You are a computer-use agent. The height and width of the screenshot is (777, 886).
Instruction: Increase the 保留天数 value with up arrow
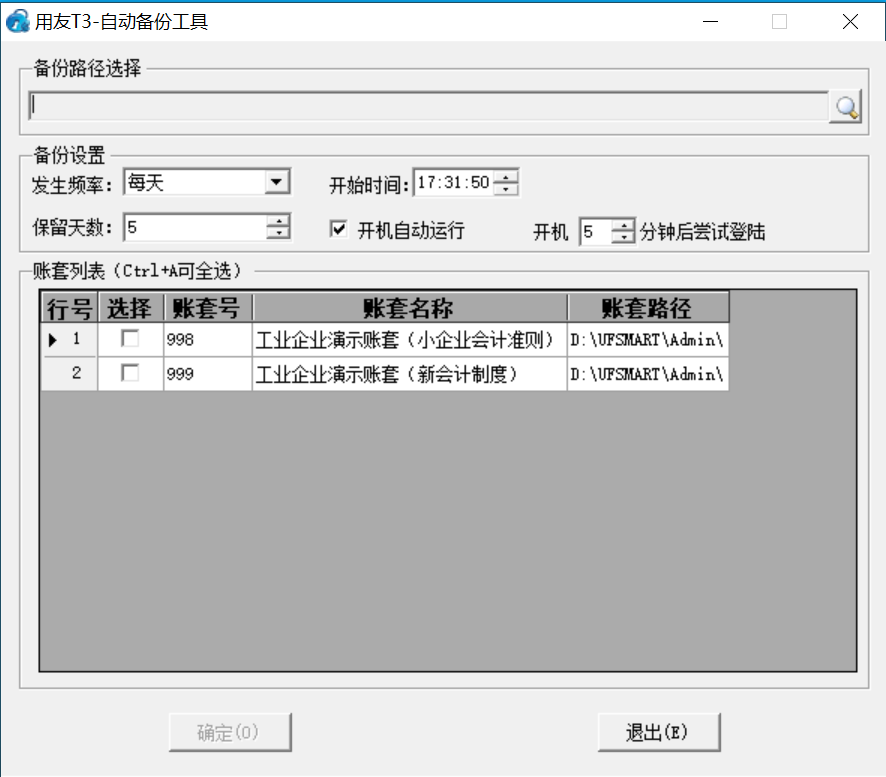coord(277,222)
